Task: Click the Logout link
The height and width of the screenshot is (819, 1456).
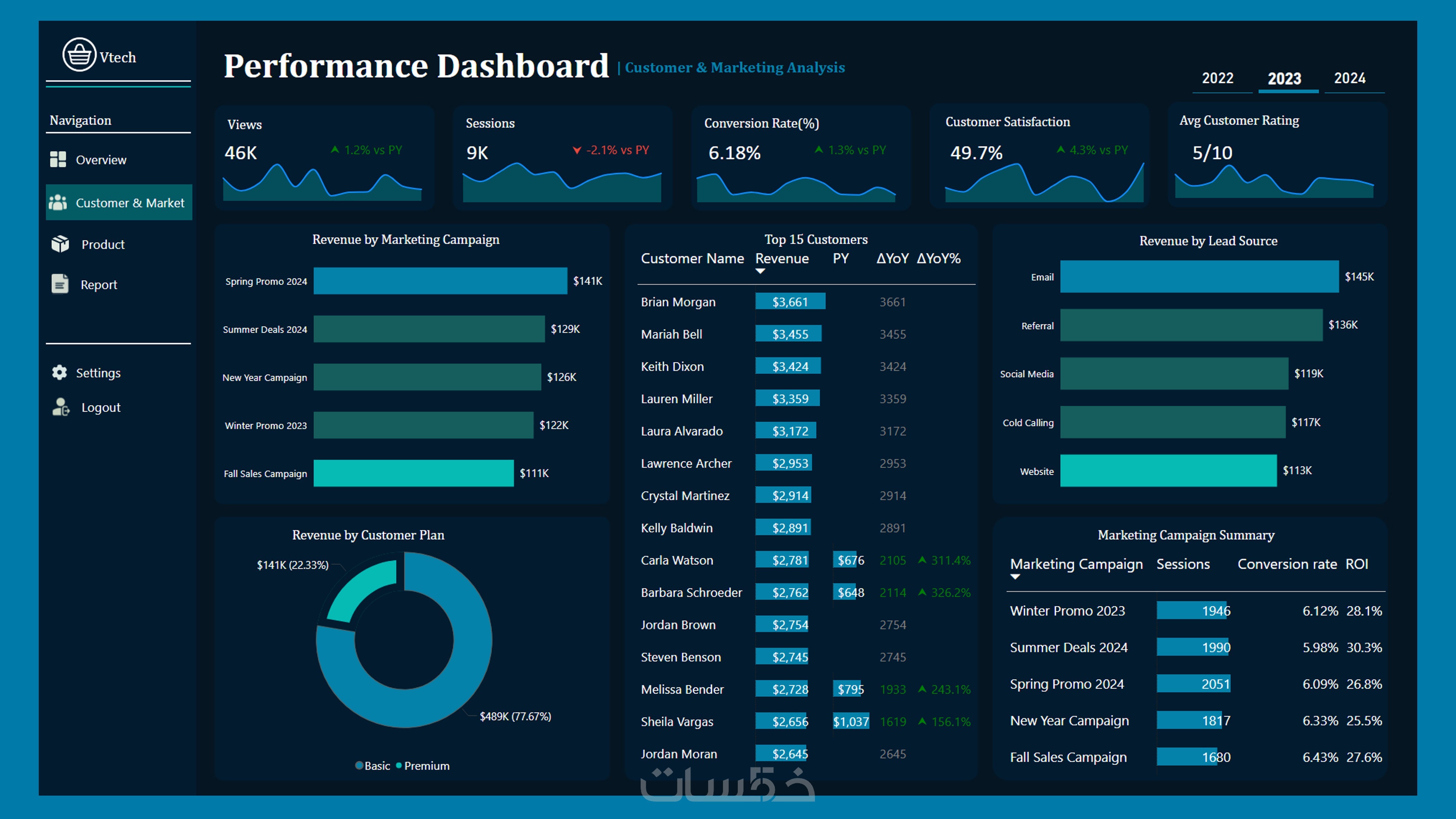Action: click(x=101, y=408)
